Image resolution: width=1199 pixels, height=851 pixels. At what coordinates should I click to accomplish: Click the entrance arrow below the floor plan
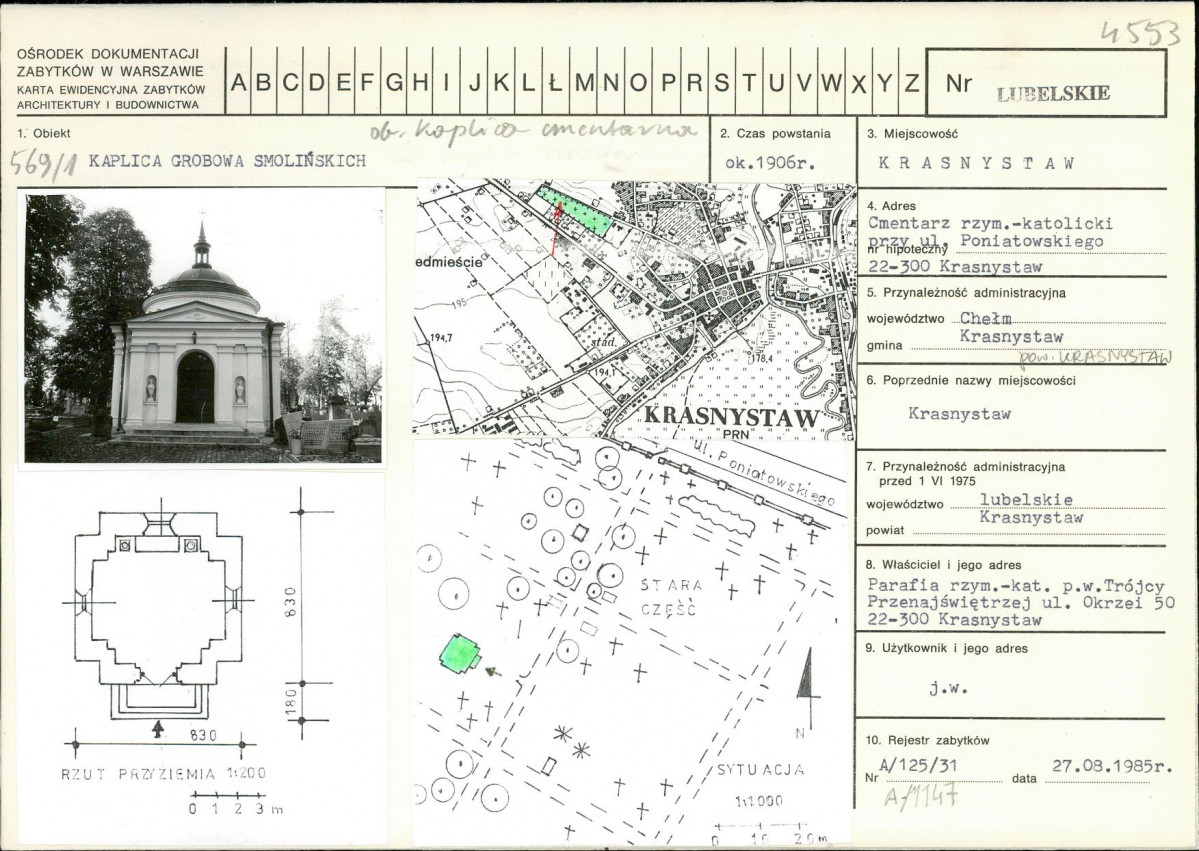click(x=158, y=728)
